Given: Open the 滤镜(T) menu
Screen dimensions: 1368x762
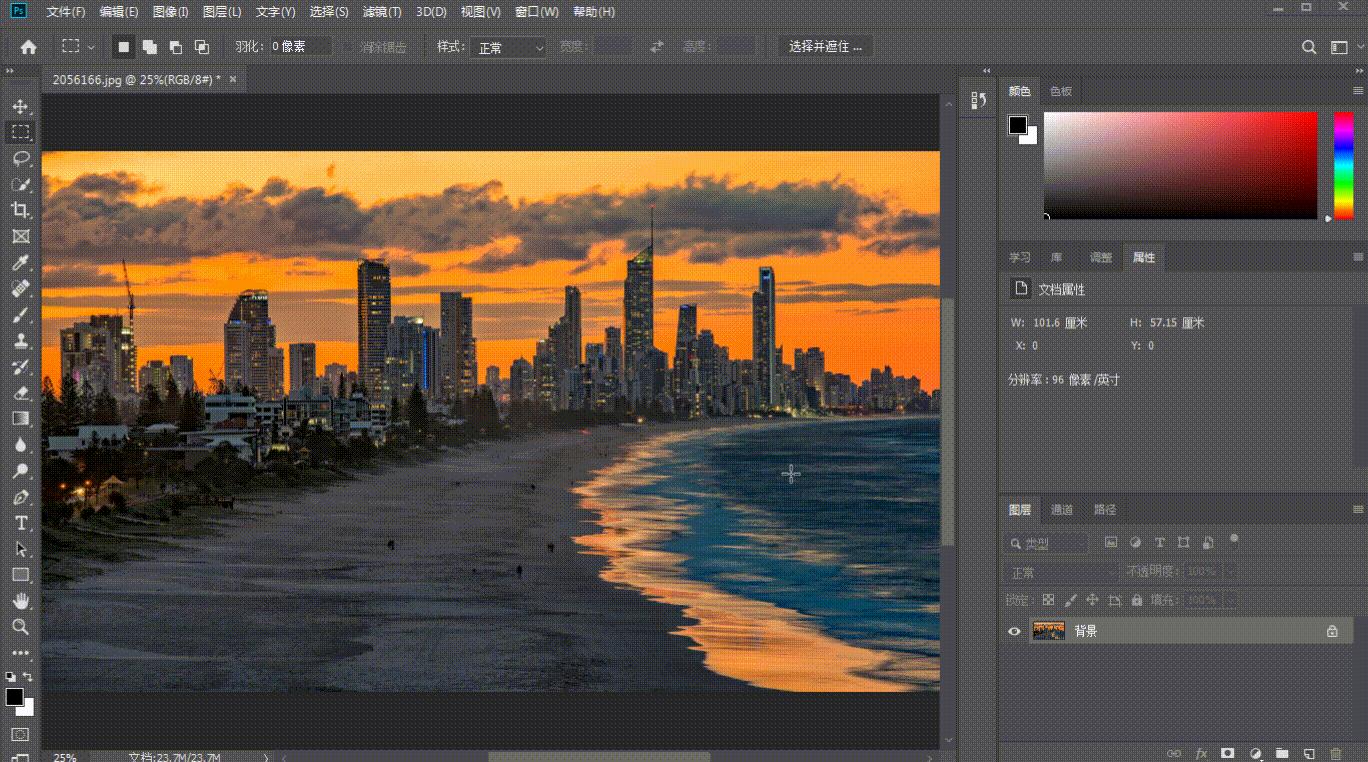Looking at the screenshot, I should click(x=381, y=12).
